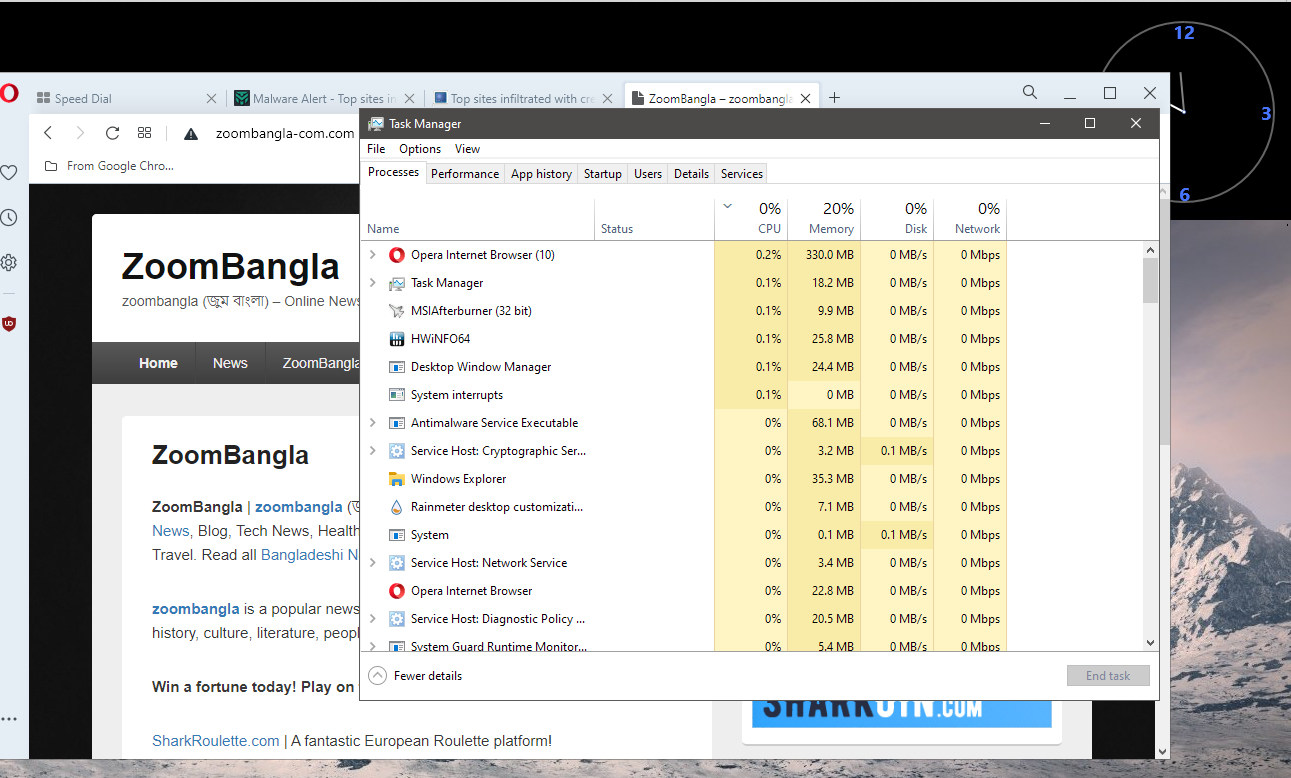Image resolution: width=1291 pixels, height=778 pixels.
Task: Expand Service Host: Diagnostic Policy row
Action: click(x=373, y=619)
